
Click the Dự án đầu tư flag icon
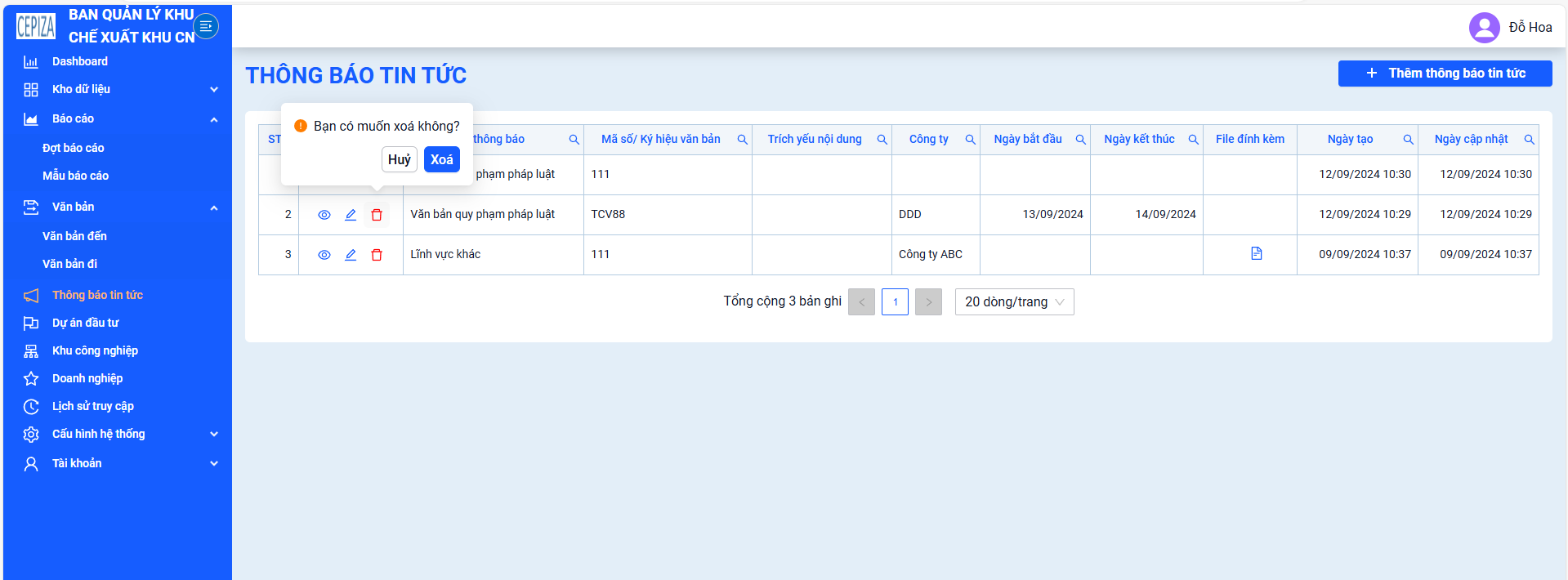point(31,323)
